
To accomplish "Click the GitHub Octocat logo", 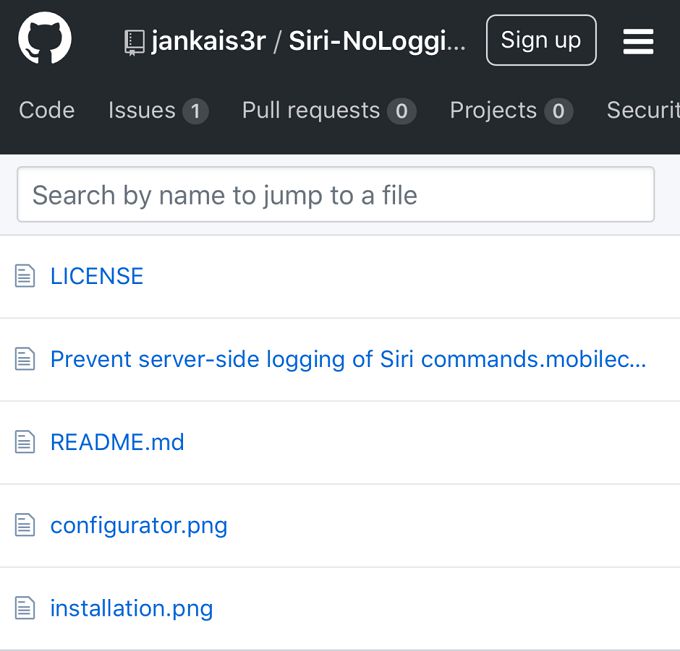I will click(x=45, y=40).
